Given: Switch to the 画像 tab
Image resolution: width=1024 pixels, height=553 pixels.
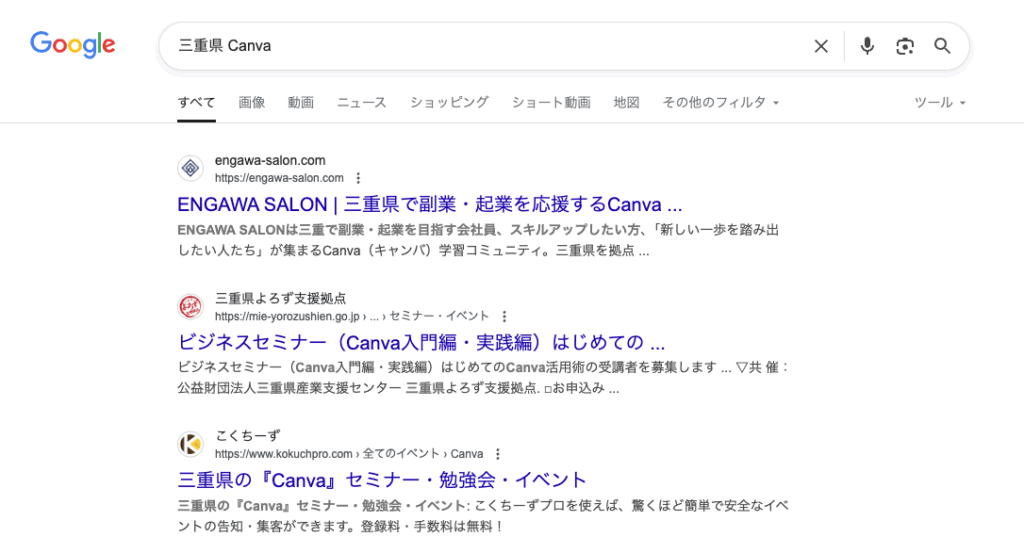Looking at the screenshot, I should (x=251, y=103).
